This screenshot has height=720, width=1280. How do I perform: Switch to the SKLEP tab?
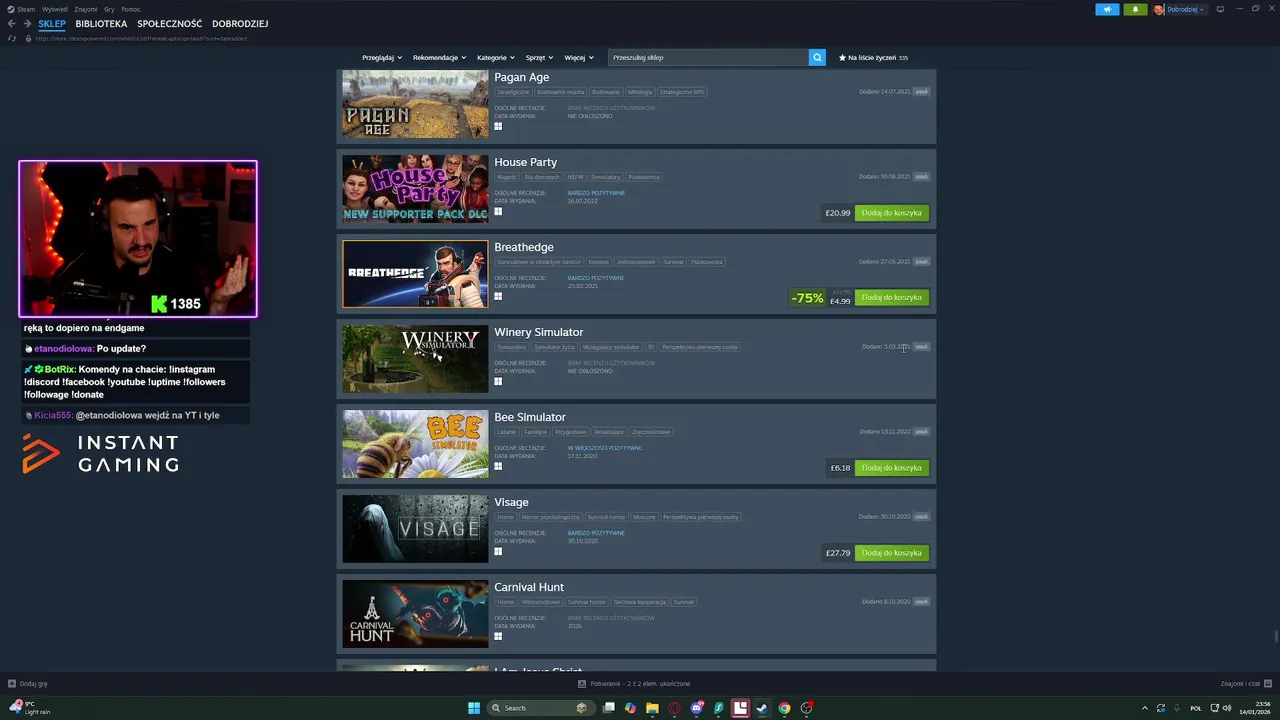click(52, 24)
